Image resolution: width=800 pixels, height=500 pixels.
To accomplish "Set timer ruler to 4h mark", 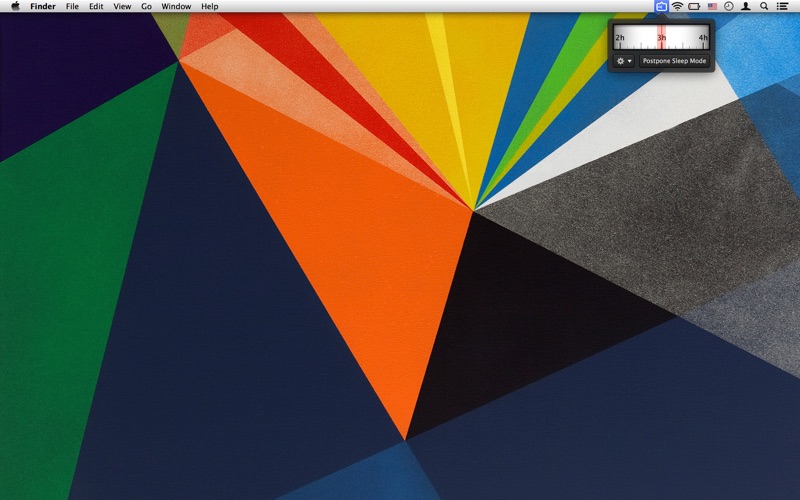I will click(703, 39).
